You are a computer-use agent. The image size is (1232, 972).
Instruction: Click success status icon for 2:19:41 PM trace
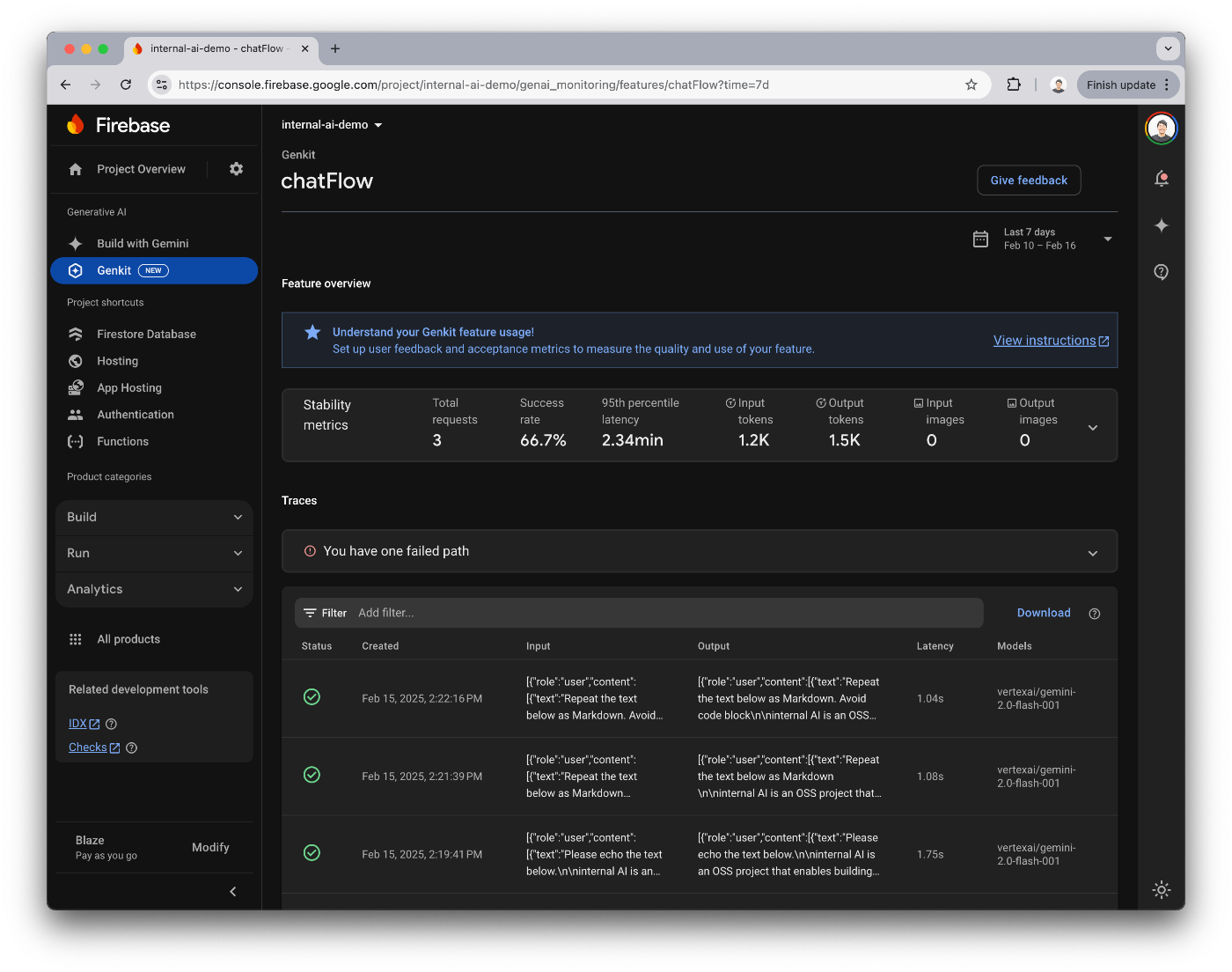coord(312,853)
